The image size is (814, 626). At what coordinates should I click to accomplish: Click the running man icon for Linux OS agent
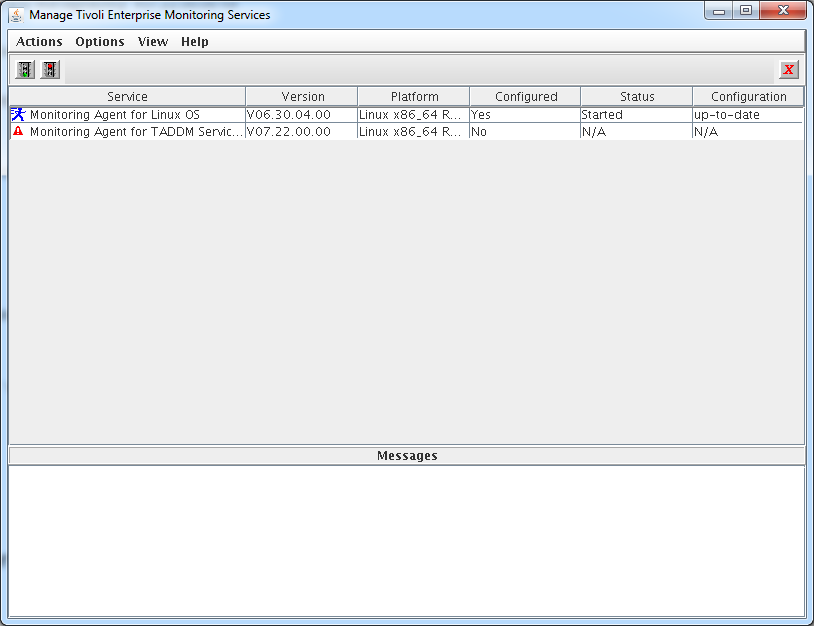point(18,114)
